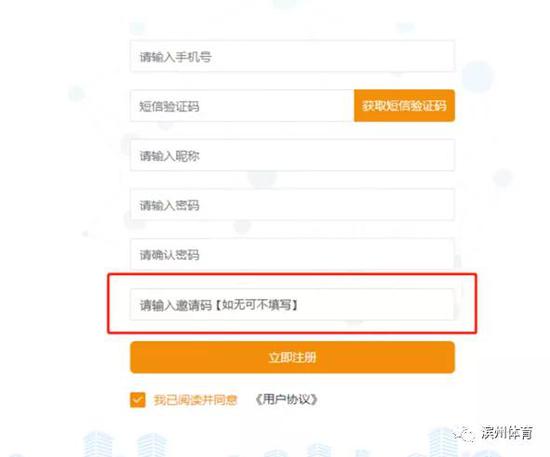Submit using the 立即注册 register button
The width and height of the screenshot is (550, 457).
[292, 357]
